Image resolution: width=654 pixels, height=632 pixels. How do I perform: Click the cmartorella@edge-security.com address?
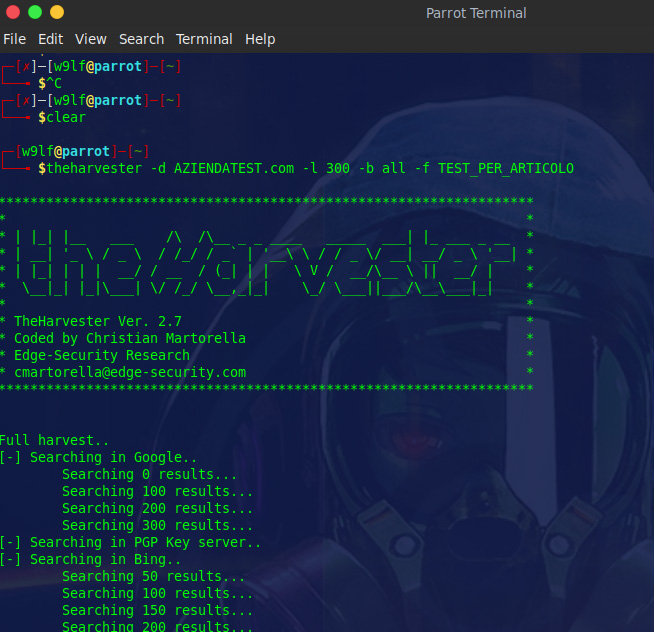coord(130,372)
